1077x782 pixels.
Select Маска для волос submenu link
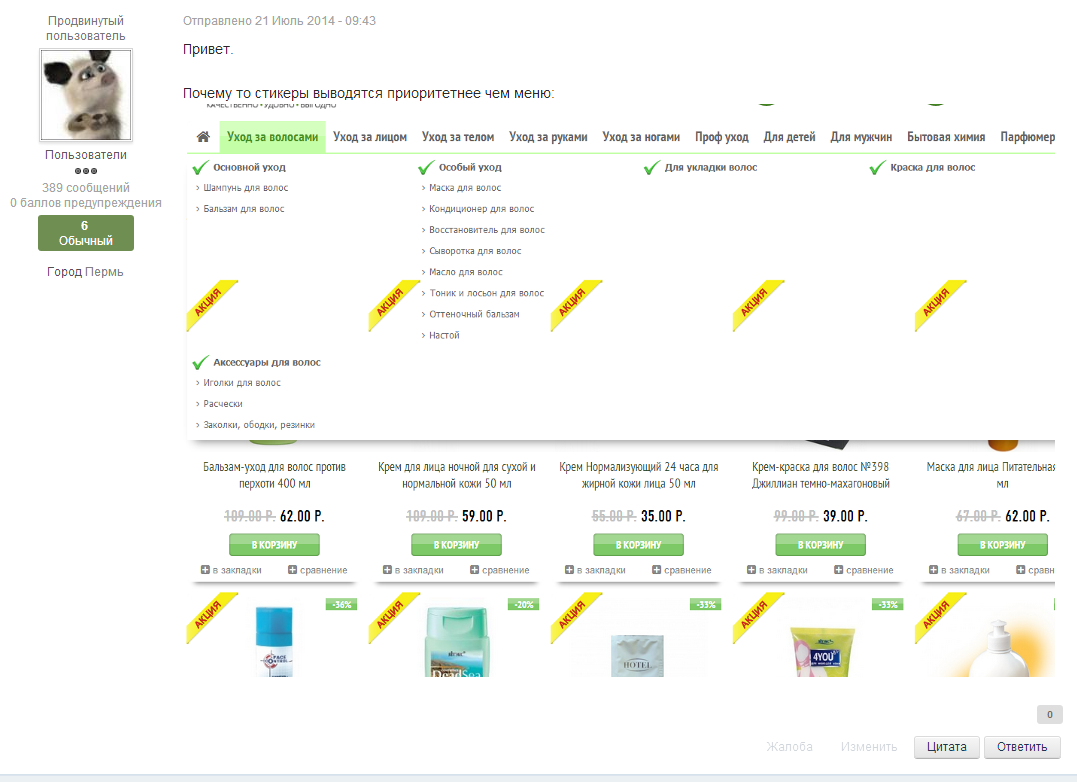[x=465, y=187]
